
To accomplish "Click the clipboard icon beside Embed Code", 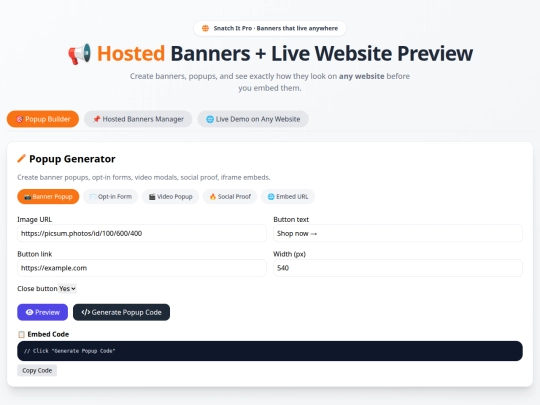I will pos(21,334).
